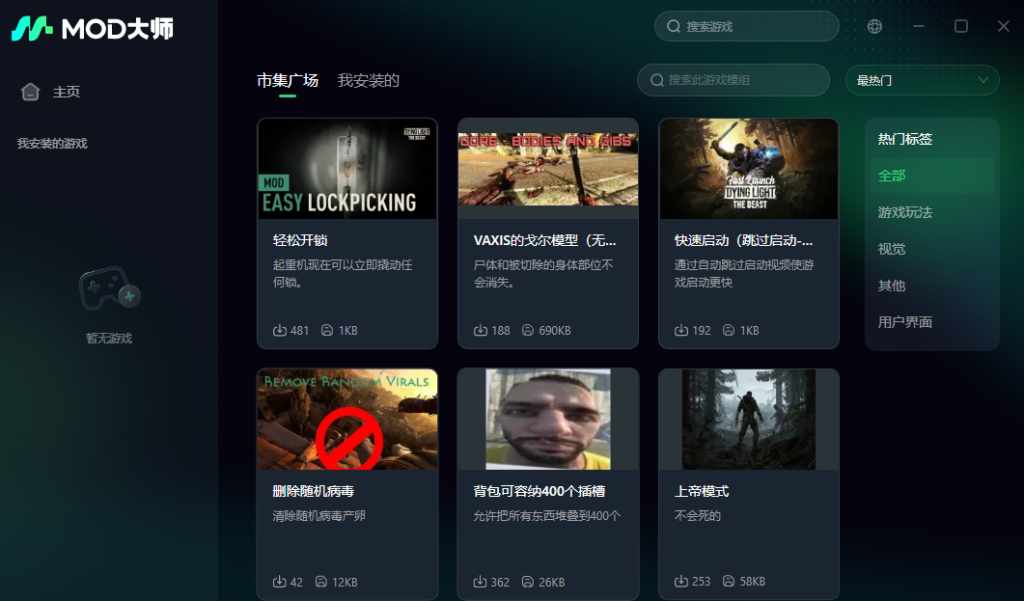
Task: Open the 删除随机病毒 mod title
Action: pos(313,491)
